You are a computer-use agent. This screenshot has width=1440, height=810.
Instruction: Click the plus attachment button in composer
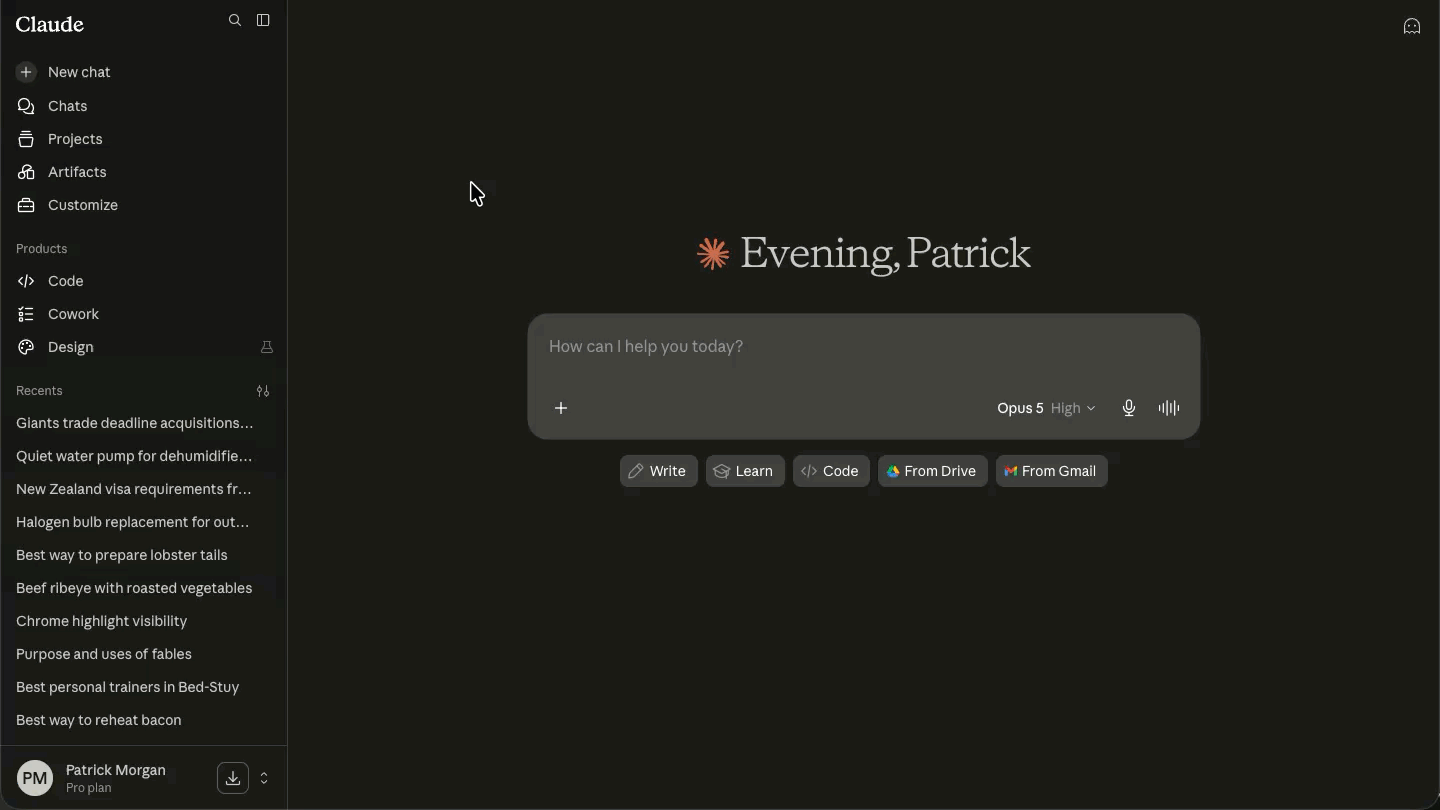(x=561, y=408)
